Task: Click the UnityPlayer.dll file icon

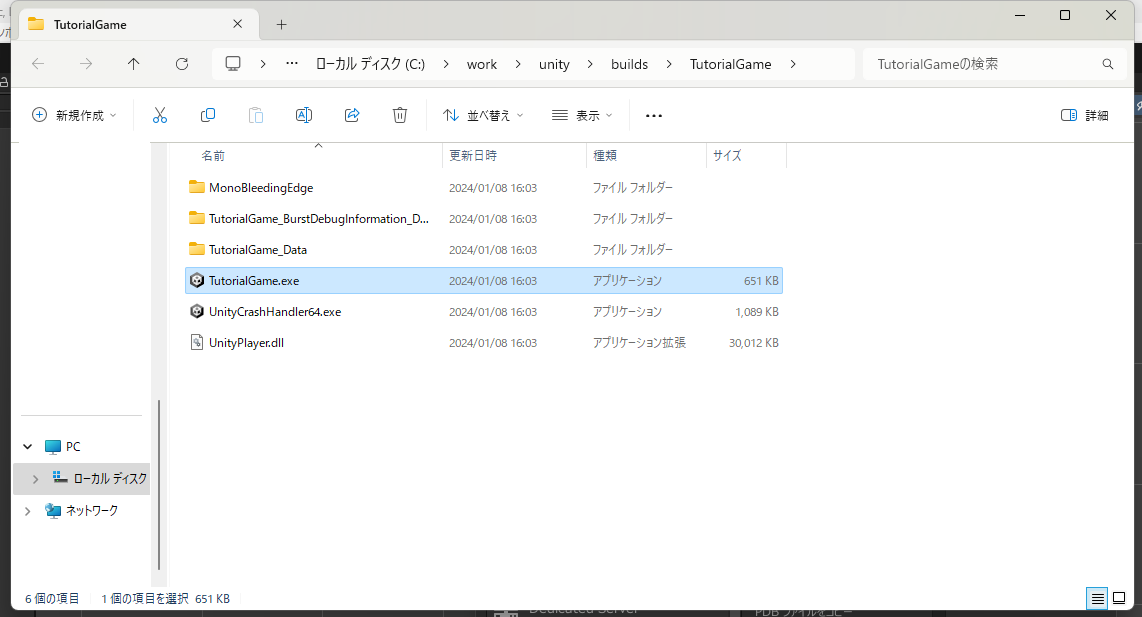Action: click(x=197, y=342)
